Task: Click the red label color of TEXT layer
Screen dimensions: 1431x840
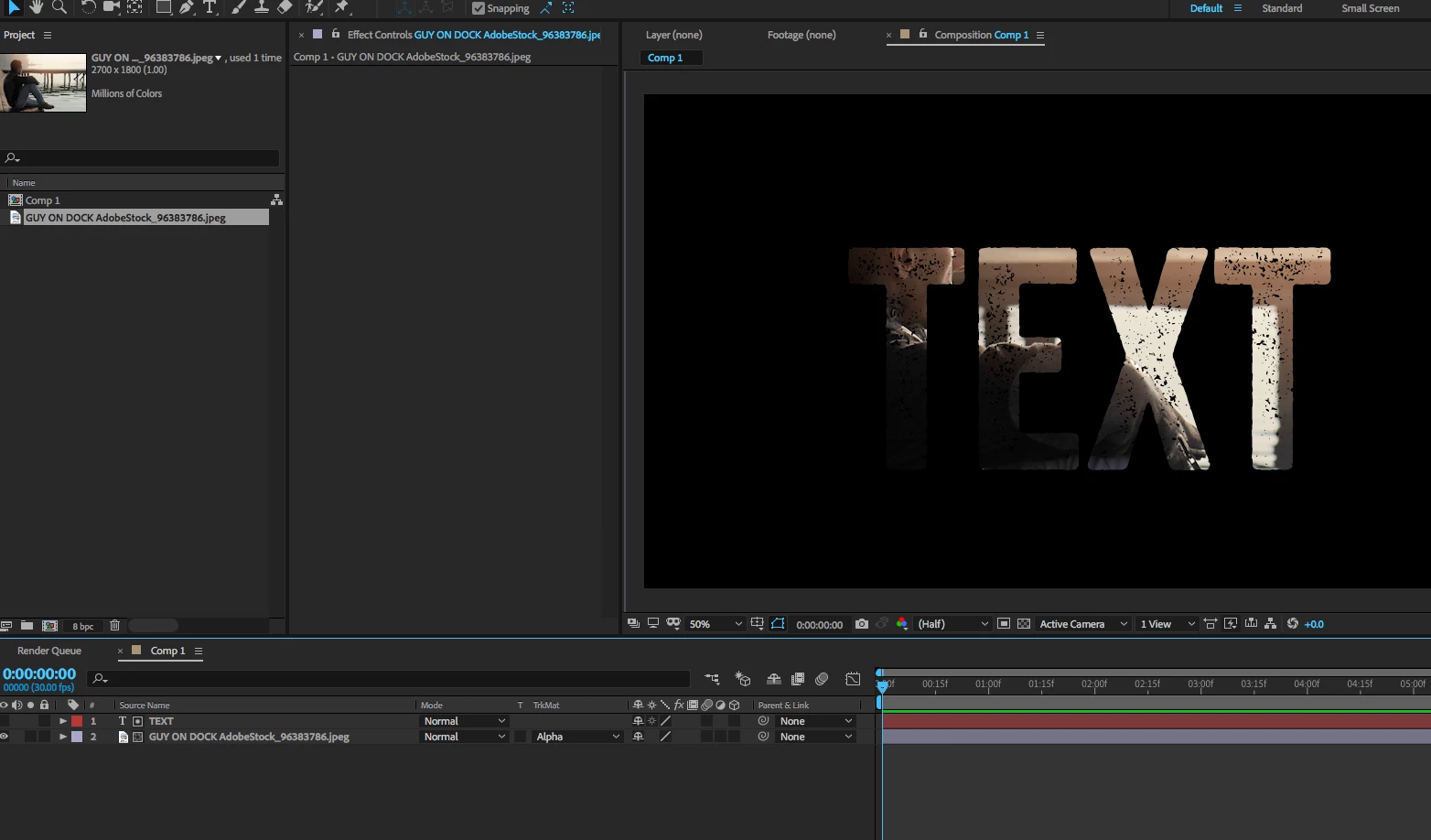Action: click(x=77, y=721)
